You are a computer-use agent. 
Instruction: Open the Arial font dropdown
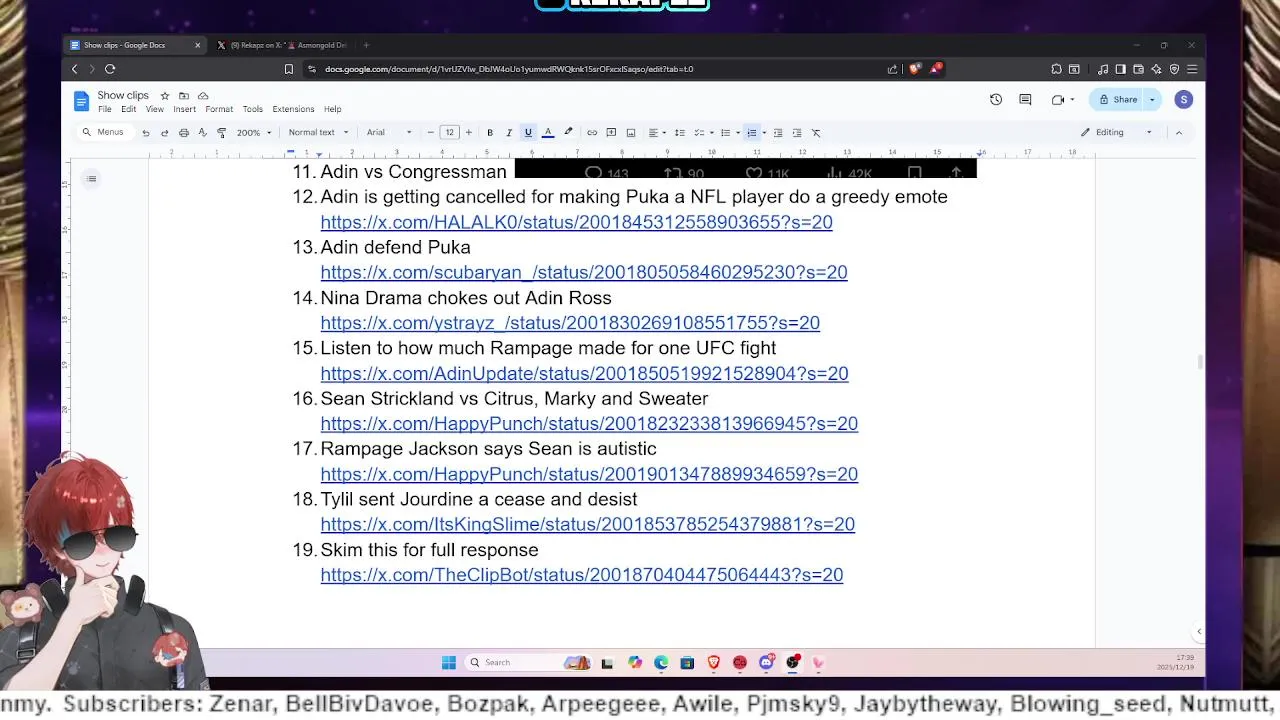(389, 133)
